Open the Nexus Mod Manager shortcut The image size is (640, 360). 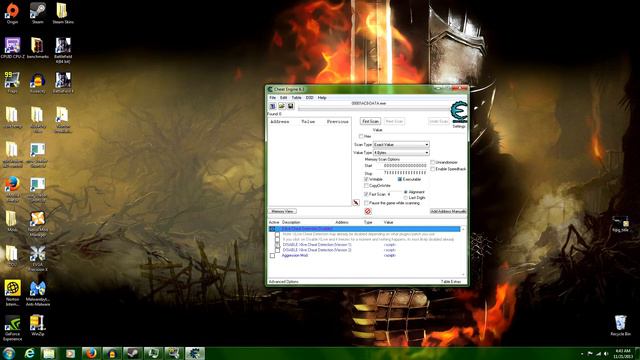38,224
